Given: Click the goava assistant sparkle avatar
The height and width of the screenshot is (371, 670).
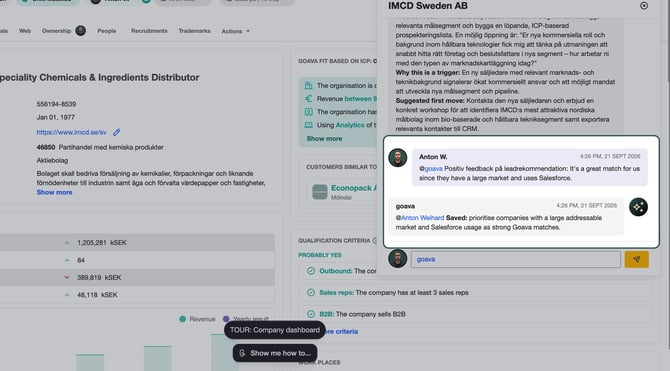Looking at the screenshot, I should point(638,207).
